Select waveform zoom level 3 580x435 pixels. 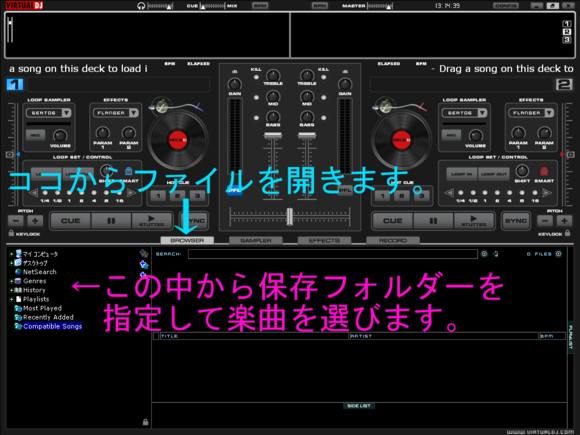click(567, 40)
